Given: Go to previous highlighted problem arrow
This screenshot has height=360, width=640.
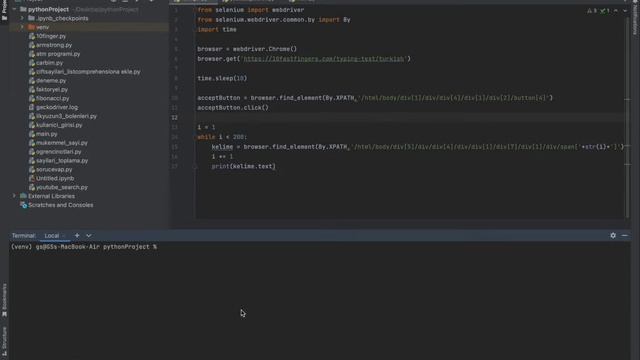Looking at the screenshot, I should (616, 11).
